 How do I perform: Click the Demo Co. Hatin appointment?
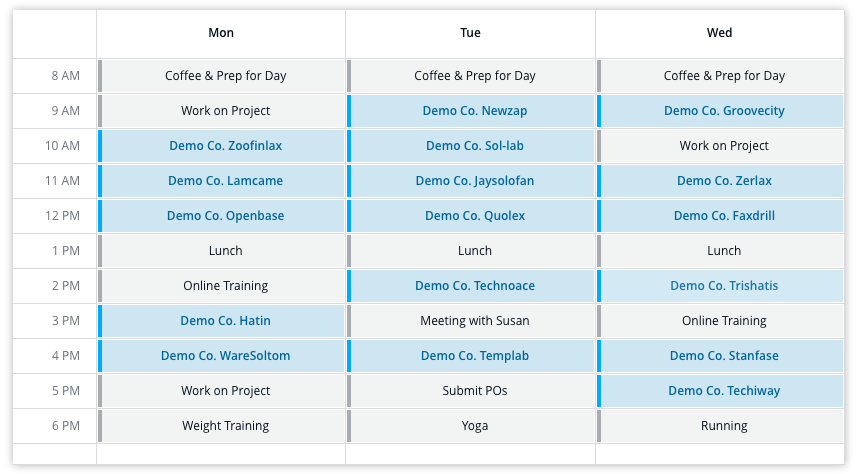tap(225, 321)
